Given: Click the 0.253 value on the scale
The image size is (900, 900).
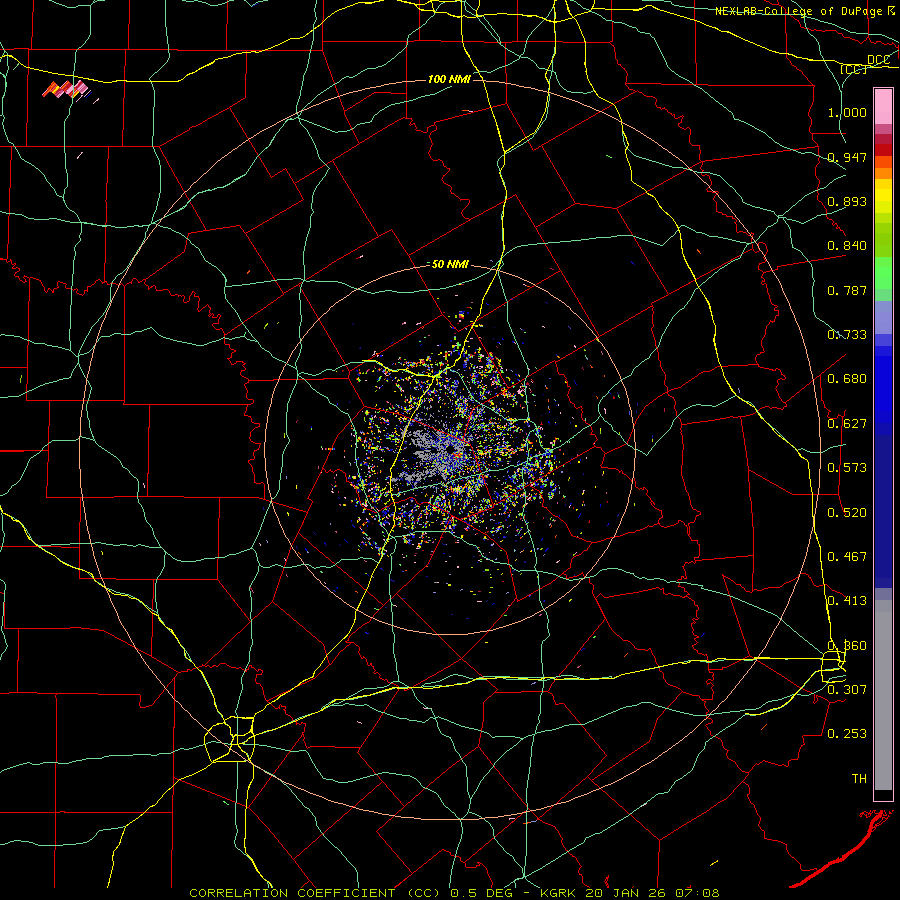Looking at the screenshot, I should coord(847,734).
